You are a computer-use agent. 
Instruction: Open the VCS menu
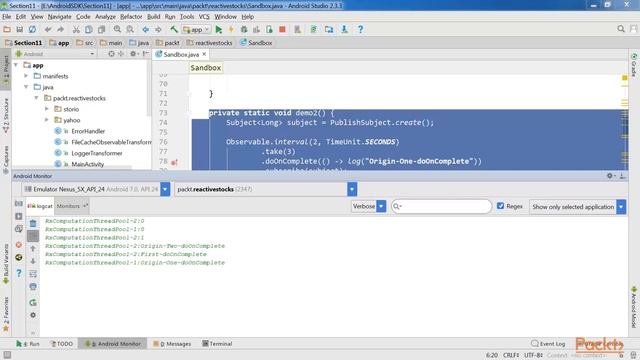204,17
